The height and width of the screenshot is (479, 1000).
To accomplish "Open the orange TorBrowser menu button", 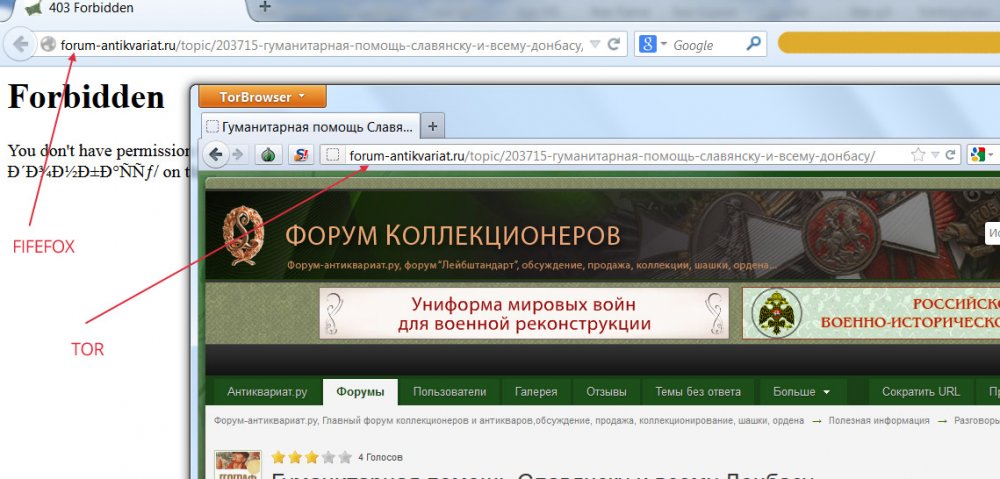I will pyautogui.click(x=262, y=97).
